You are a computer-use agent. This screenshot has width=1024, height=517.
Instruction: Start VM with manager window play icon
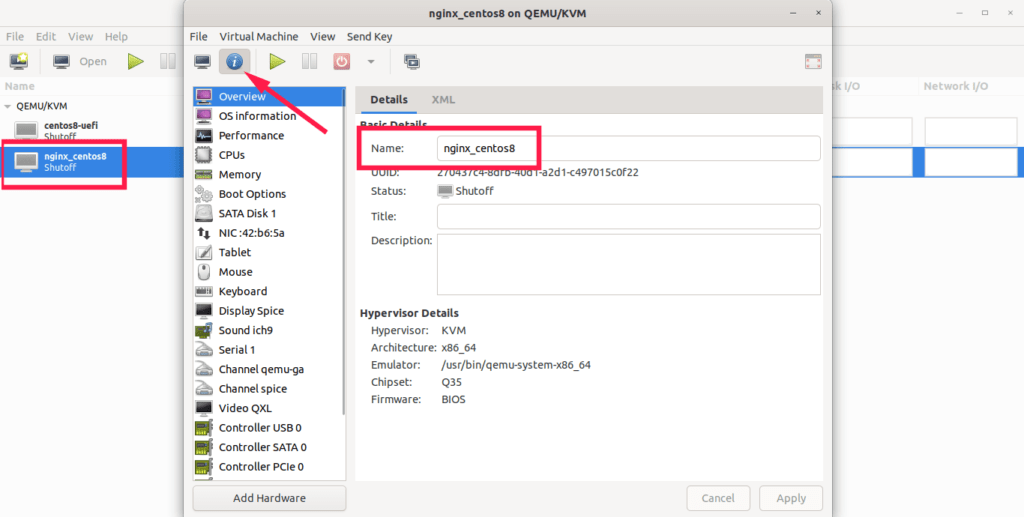[x=136, y=62]
